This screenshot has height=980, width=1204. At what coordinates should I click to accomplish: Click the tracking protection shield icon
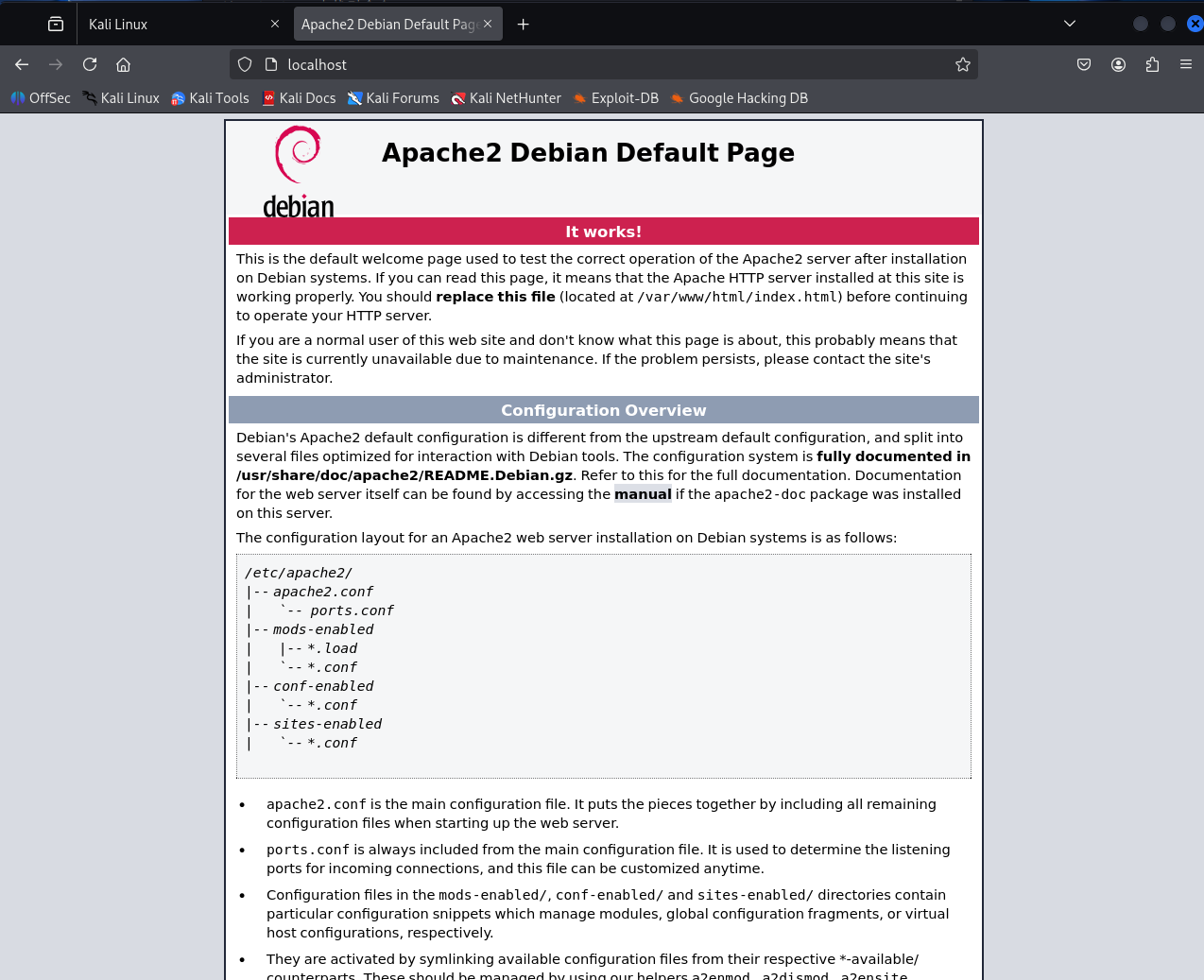[x=245, y=64]
